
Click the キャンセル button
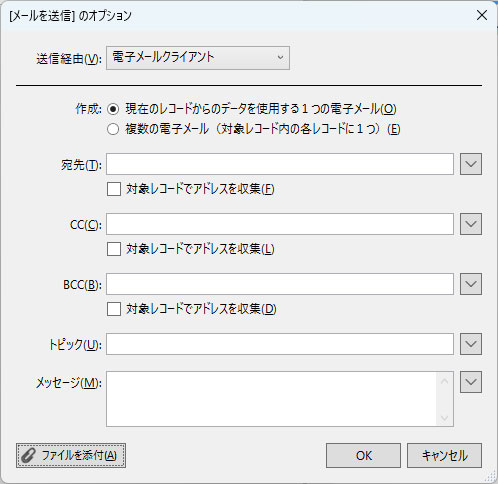tap(444, 455)
